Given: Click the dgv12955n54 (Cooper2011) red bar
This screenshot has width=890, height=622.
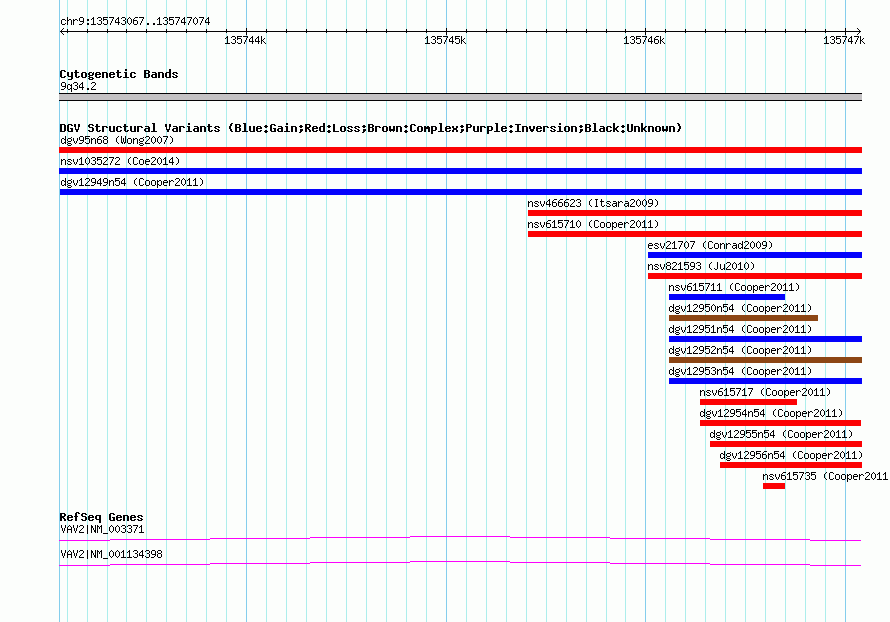Looking at the screenshot, I should click(786, 444).
